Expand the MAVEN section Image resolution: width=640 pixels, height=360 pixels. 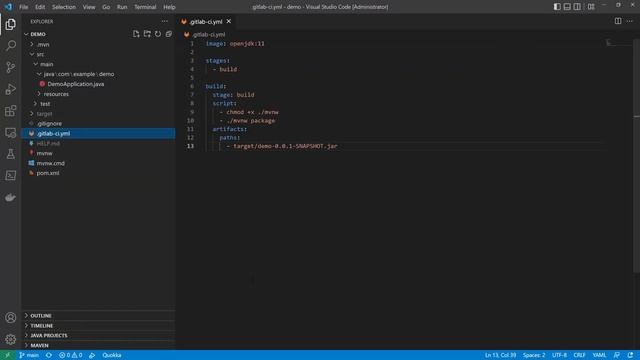[x=98, y=345]
